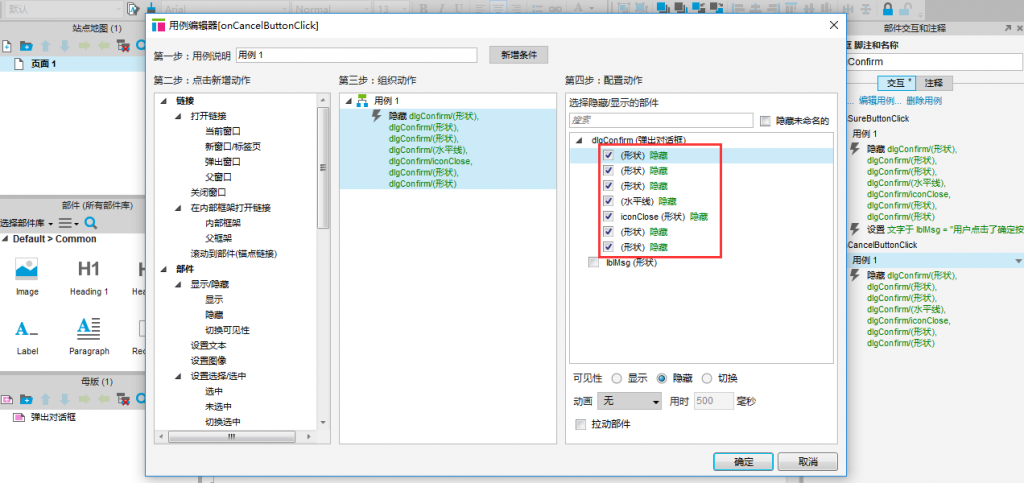
Task: Check the lblMsg (形状) checkbox
Action: click(x=593, y=262)
